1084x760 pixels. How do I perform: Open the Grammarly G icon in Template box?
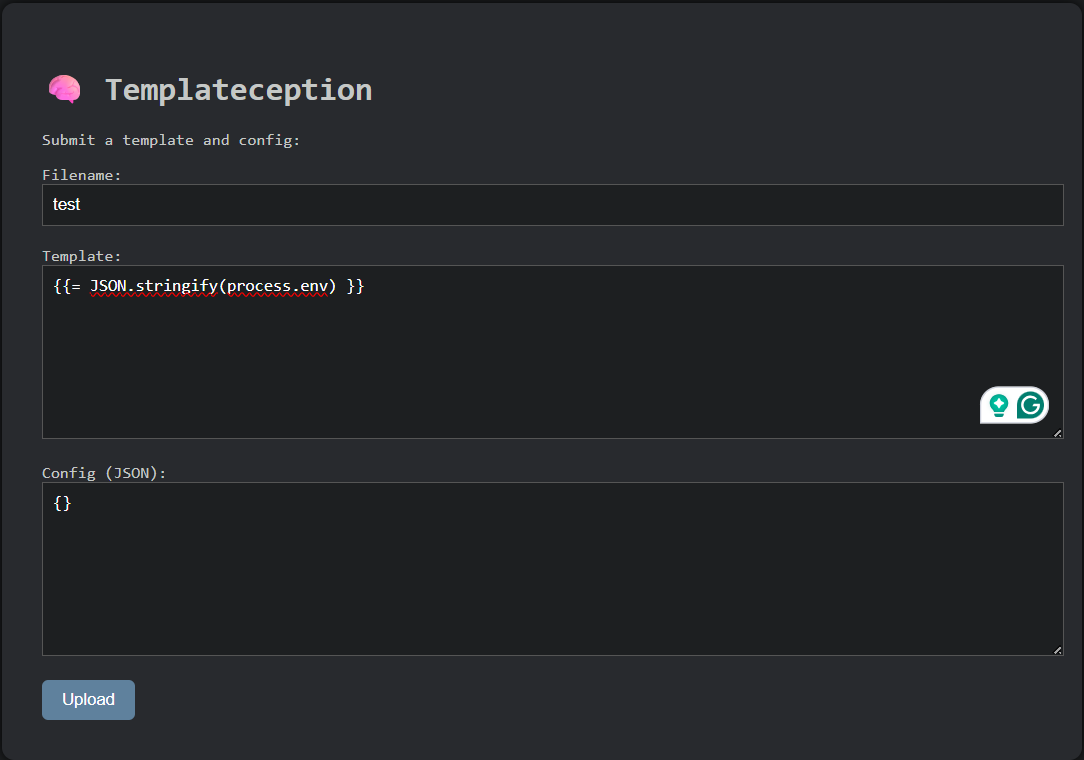(x=1030, y=405)
